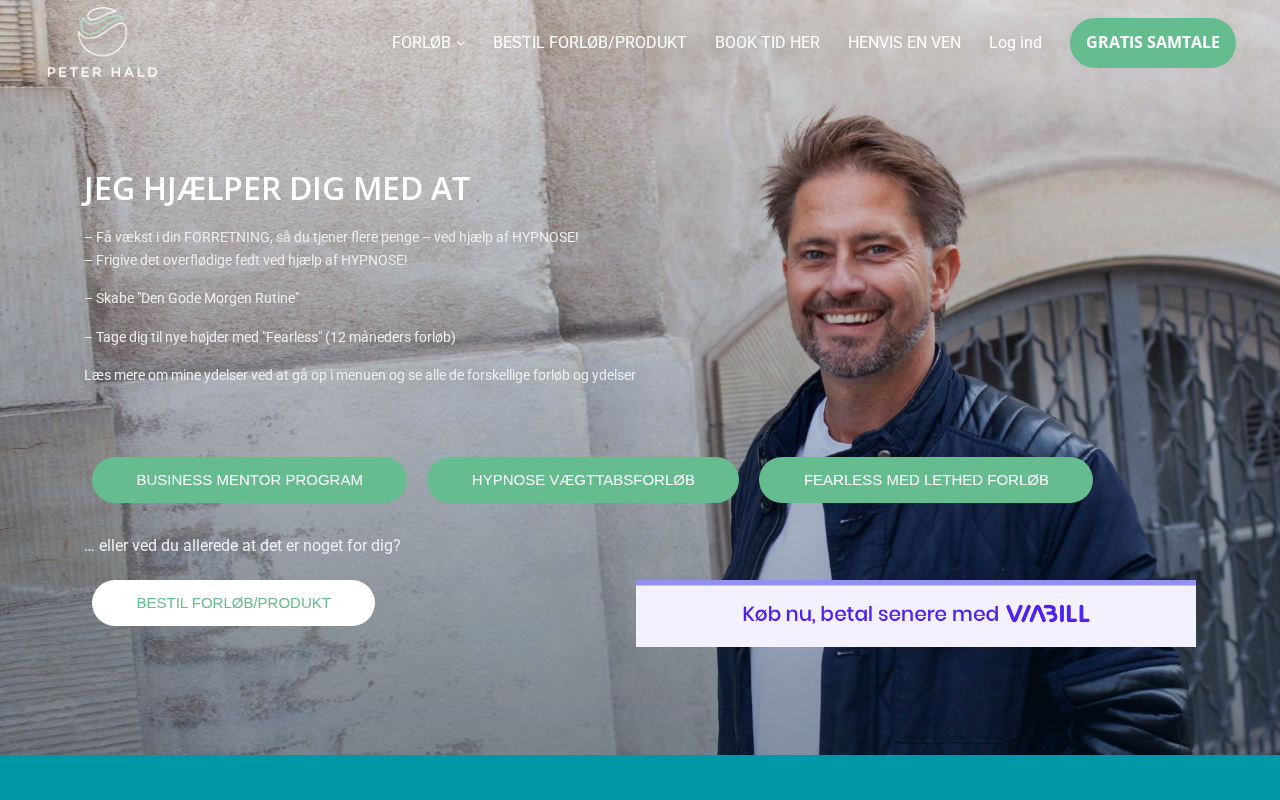Viewport: 1280px width, 800px height.
Task: Click the GRATIS SAMTALE button
Action: (1153, 43)
